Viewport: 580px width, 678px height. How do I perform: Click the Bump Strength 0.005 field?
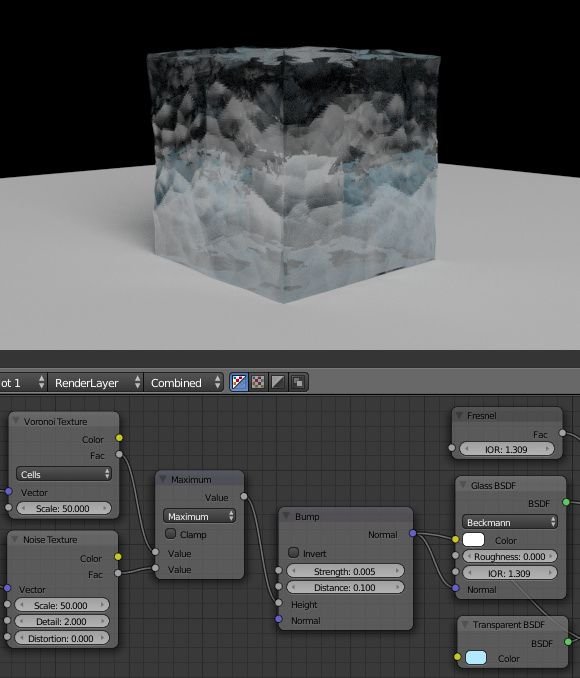tap(345, 571)
